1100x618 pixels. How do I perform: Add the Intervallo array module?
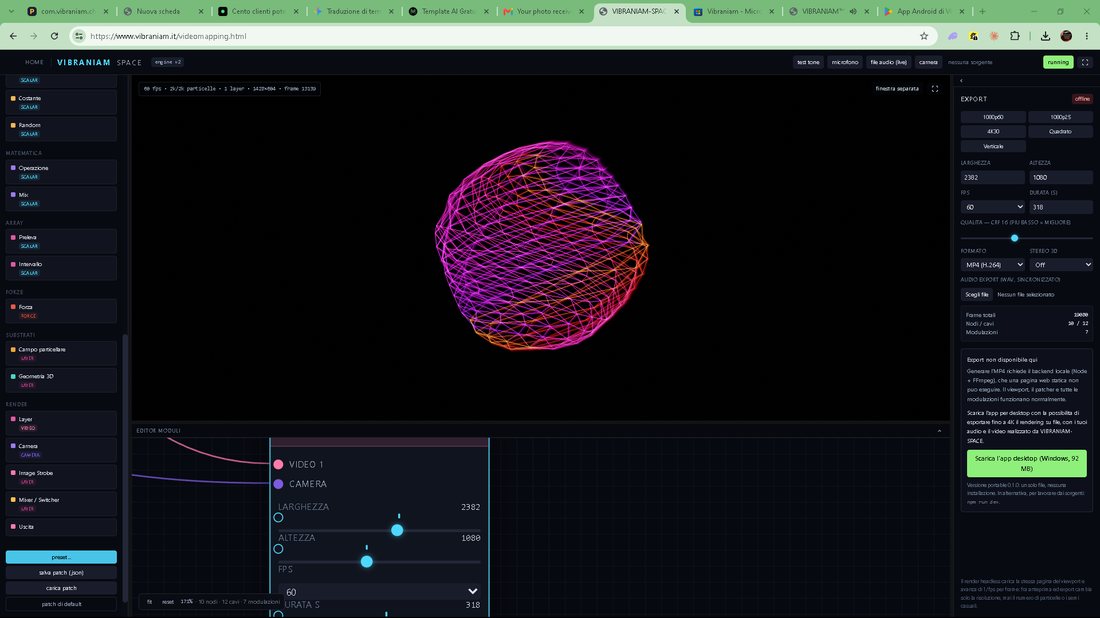[61, 268]
